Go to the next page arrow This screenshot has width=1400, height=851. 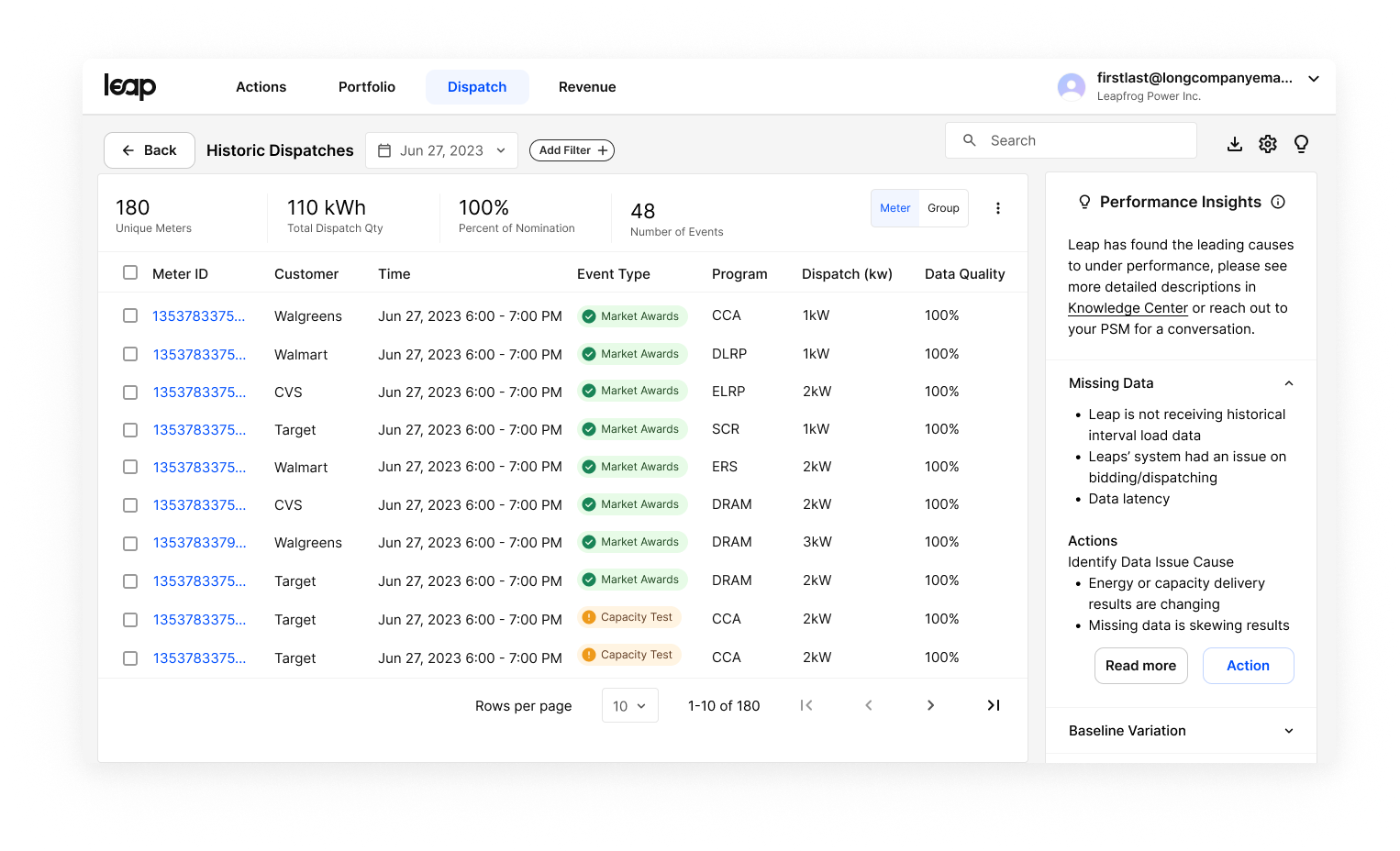click(x=931, y=705)
